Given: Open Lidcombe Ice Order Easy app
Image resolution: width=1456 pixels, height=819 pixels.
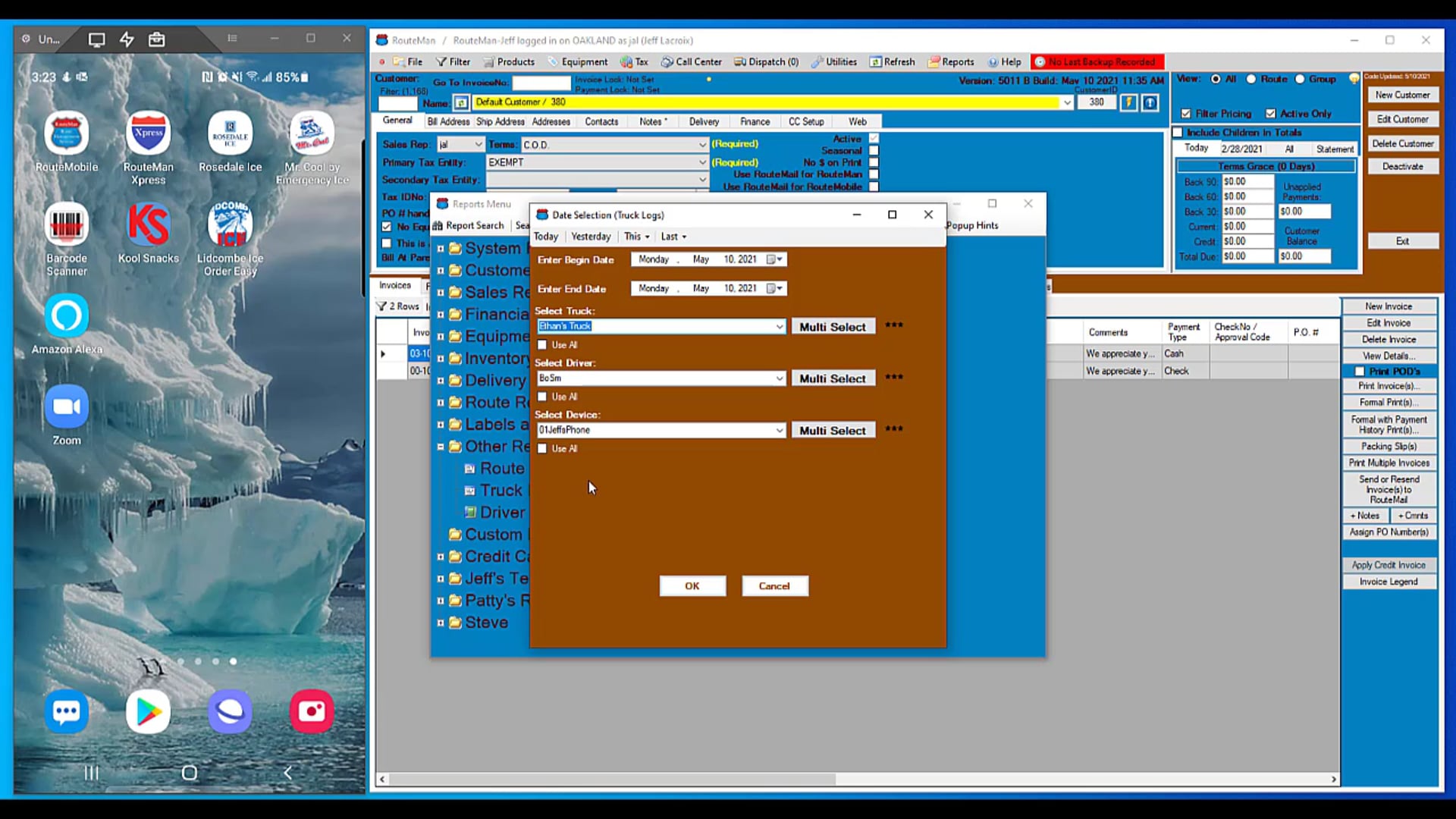Looking at the screenshot, I should click(x=230, y=225).
